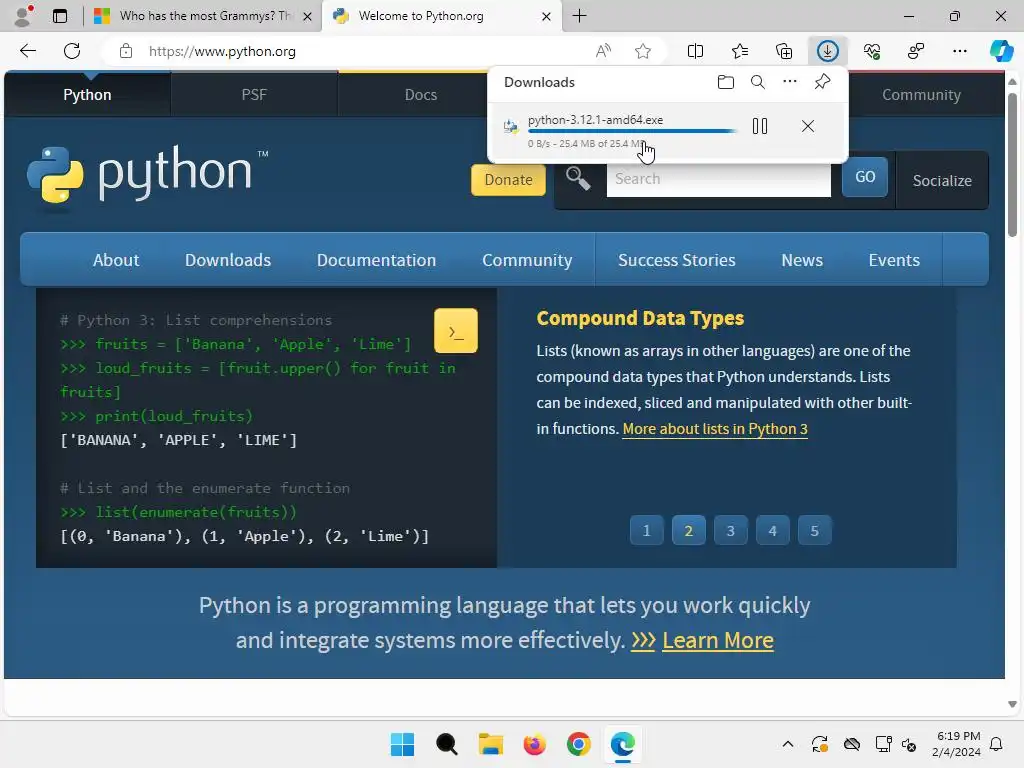Switch to the Docs top tab
This screenshot has height=768, width=1024.
(421, 95)
